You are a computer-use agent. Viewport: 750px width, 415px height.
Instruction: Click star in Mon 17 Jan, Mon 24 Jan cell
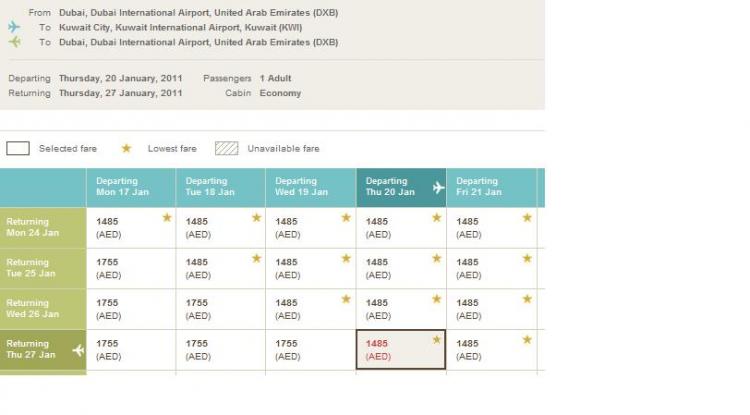[167, 217]
